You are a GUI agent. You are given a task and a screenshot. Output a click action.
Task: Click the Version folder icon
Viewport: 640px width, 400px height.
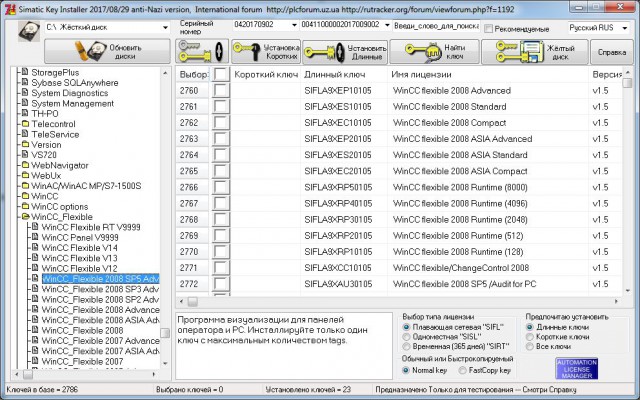click(25, 144)
